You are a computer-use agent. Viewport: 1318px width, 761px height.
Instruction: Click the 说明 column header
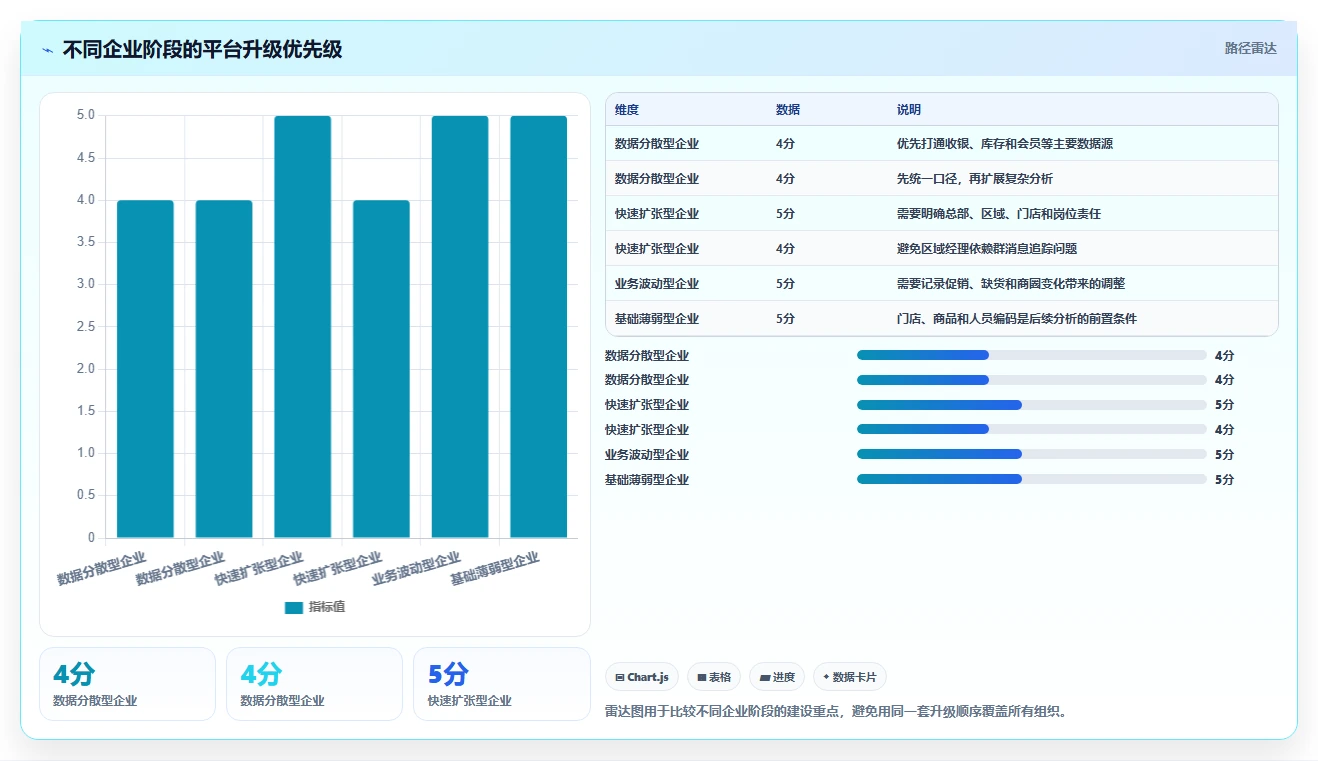[x=909, y=110]
